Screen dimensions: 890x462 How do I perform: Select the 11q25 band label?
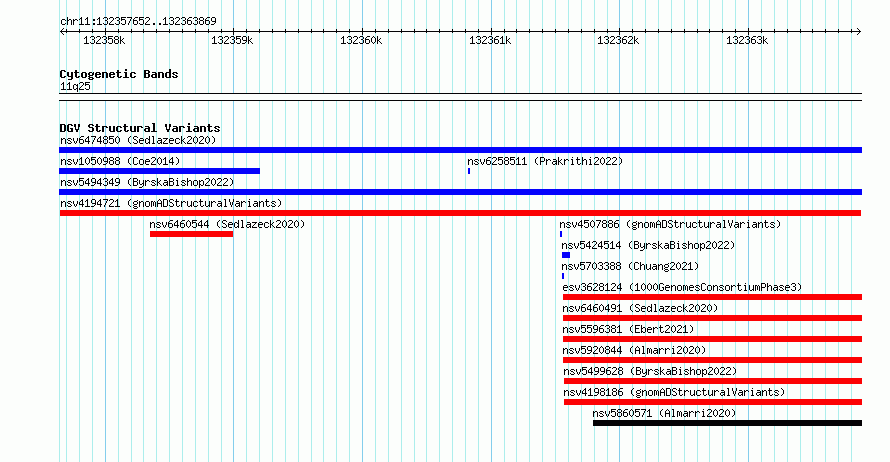pyautogui.click(x=75, y=87)
